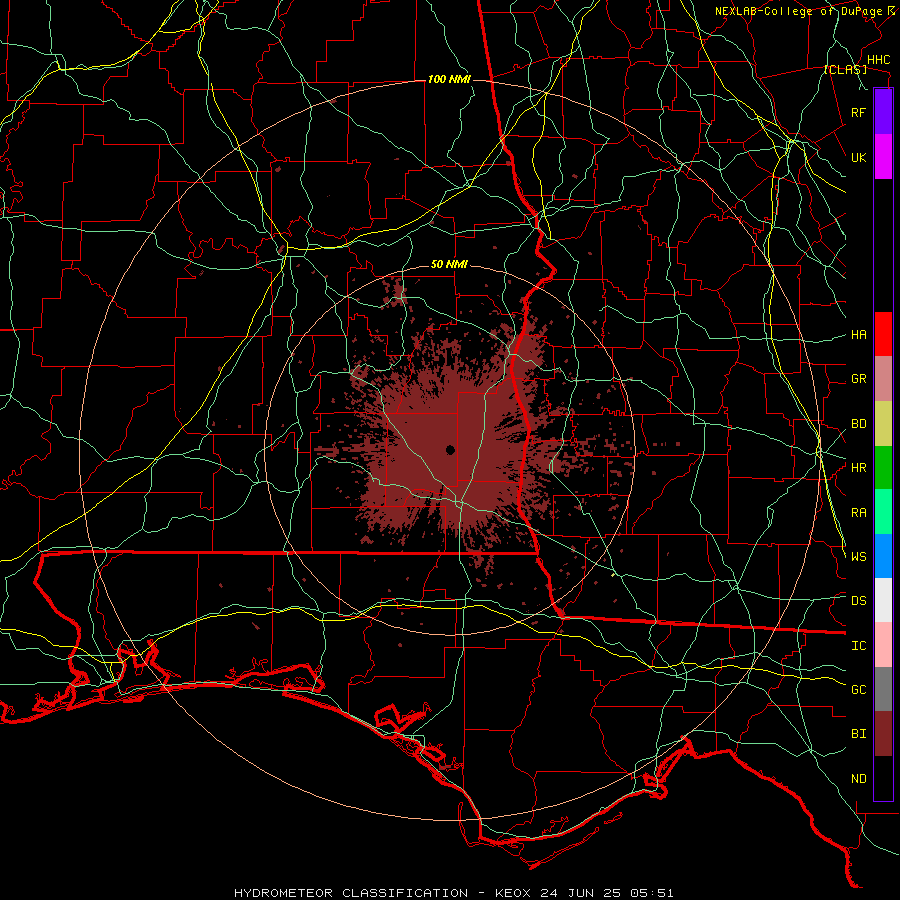Click the [CLAS] units label
The image size is (900, 900).
coord(845,69)
